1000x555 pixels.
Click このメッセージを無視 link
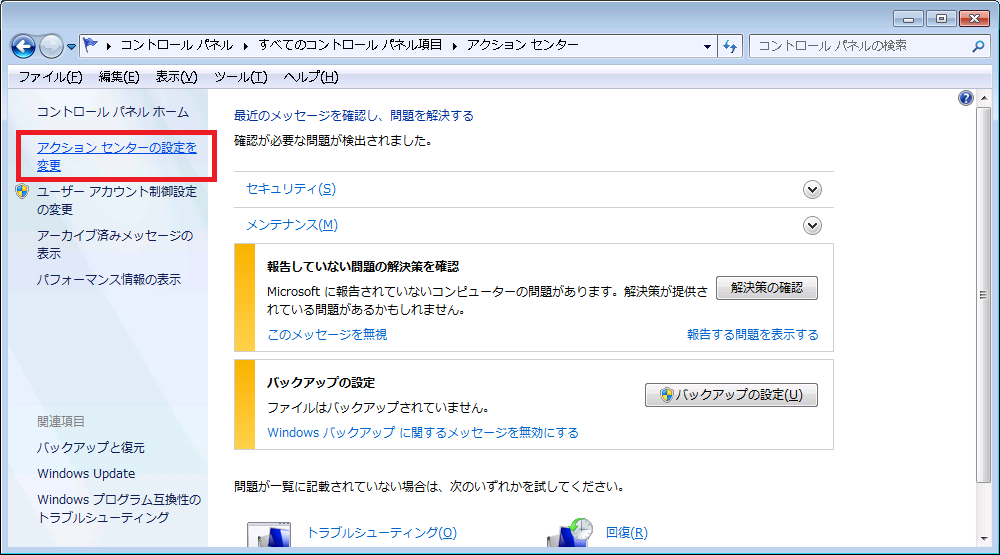click(327, 334)
